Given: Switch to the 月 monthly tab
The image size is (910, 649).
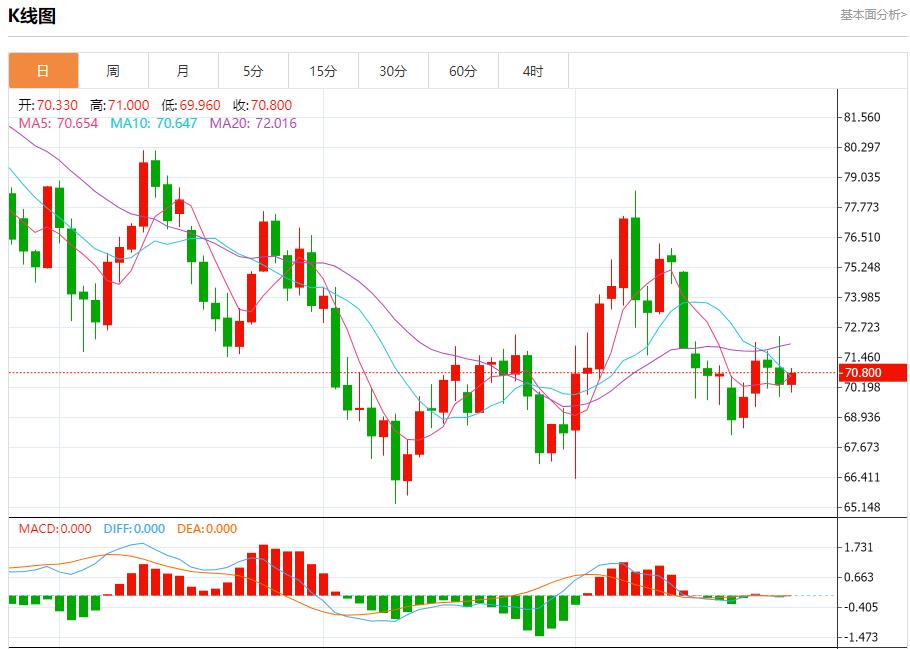Looking at the screenshot, I should (183, 71).
